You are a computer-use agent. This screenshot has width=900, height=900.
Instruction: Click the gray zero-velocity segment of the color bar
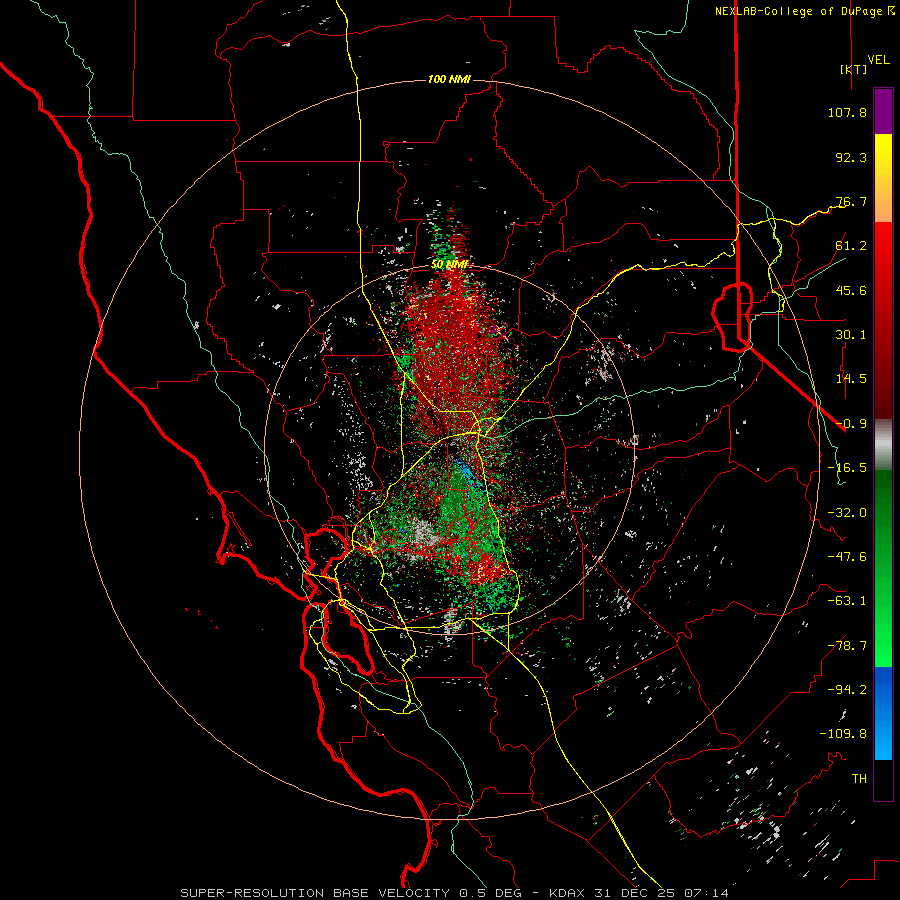click(883, 445)
